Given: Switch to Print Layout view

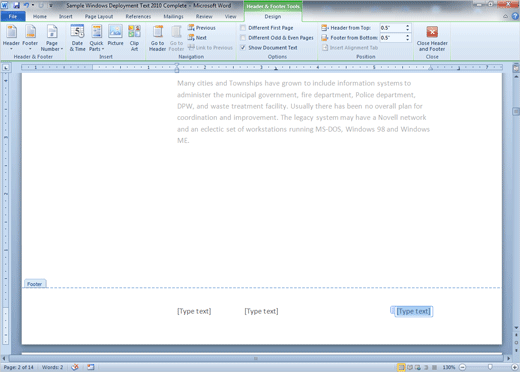Looking at the screenshot, I should [402, 367].
